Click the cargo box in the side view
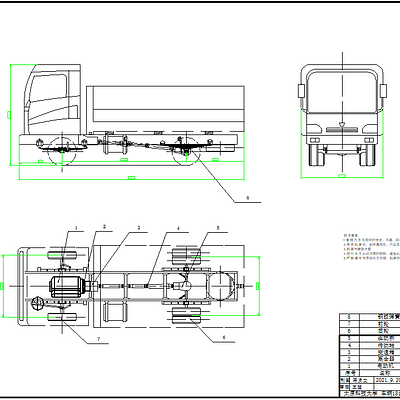Viewport: 400px width, 400px height. click(165, 109)
